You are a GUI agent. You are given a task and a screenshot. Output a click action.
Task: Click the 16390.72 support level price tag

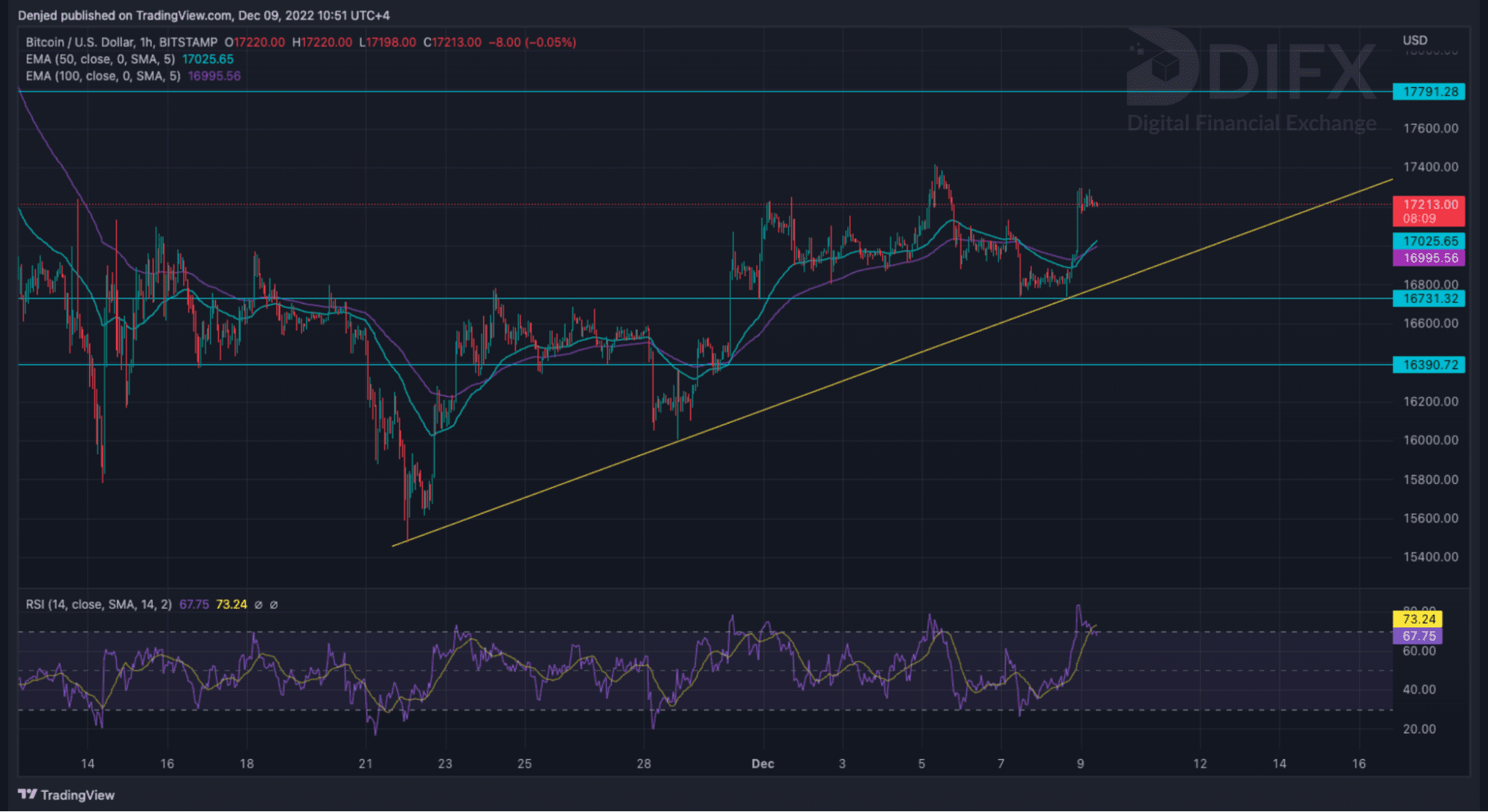(x=1429, y=365)
